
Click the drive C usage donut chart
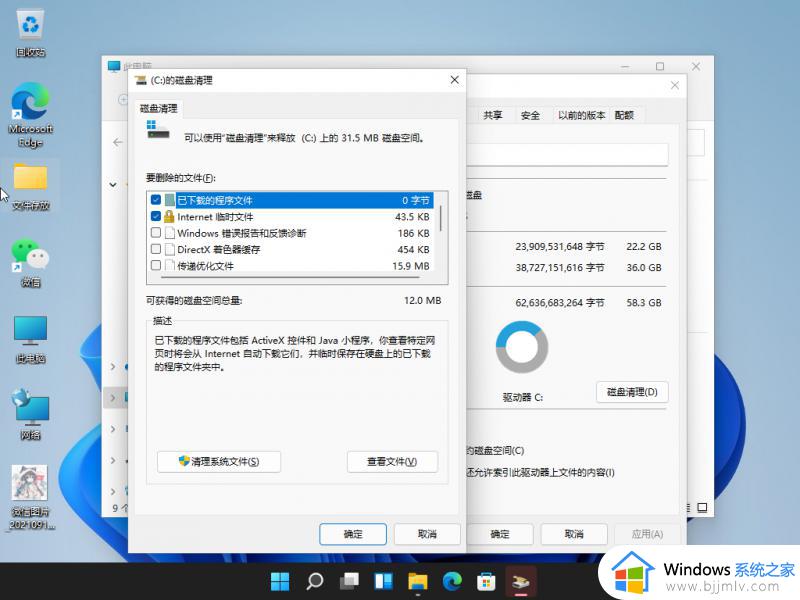[522, 347]
